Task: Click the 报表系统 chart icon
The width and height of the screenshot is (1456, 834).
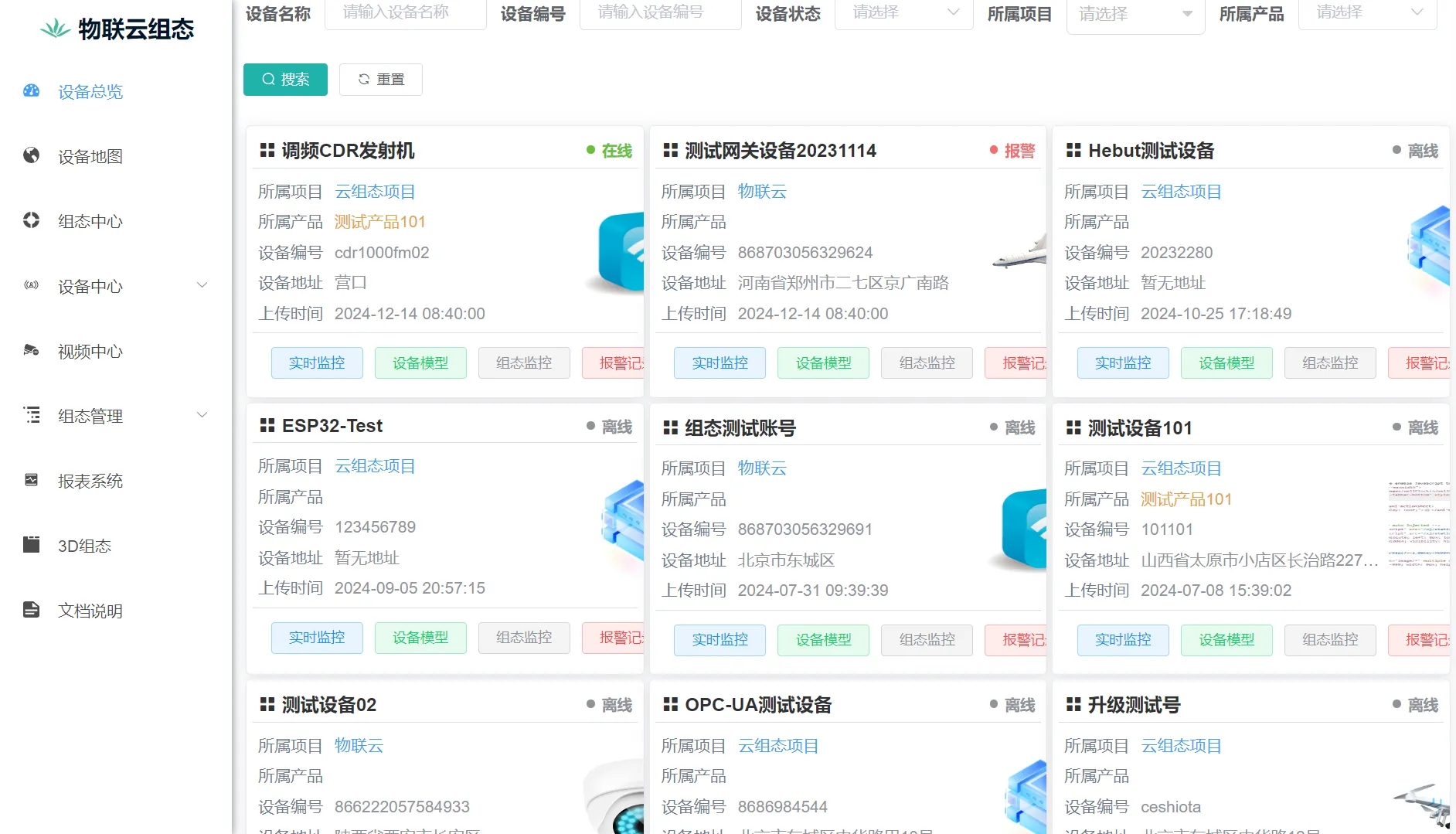Action: click(31, 481)
